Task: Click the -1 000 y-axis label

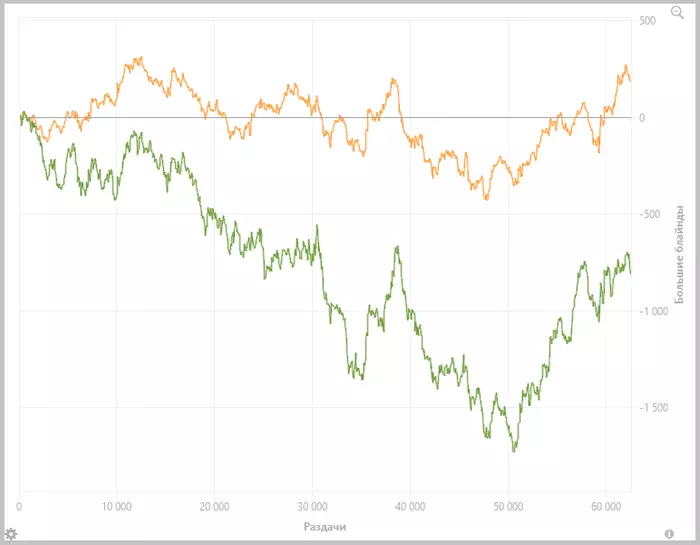Action: 654,311
